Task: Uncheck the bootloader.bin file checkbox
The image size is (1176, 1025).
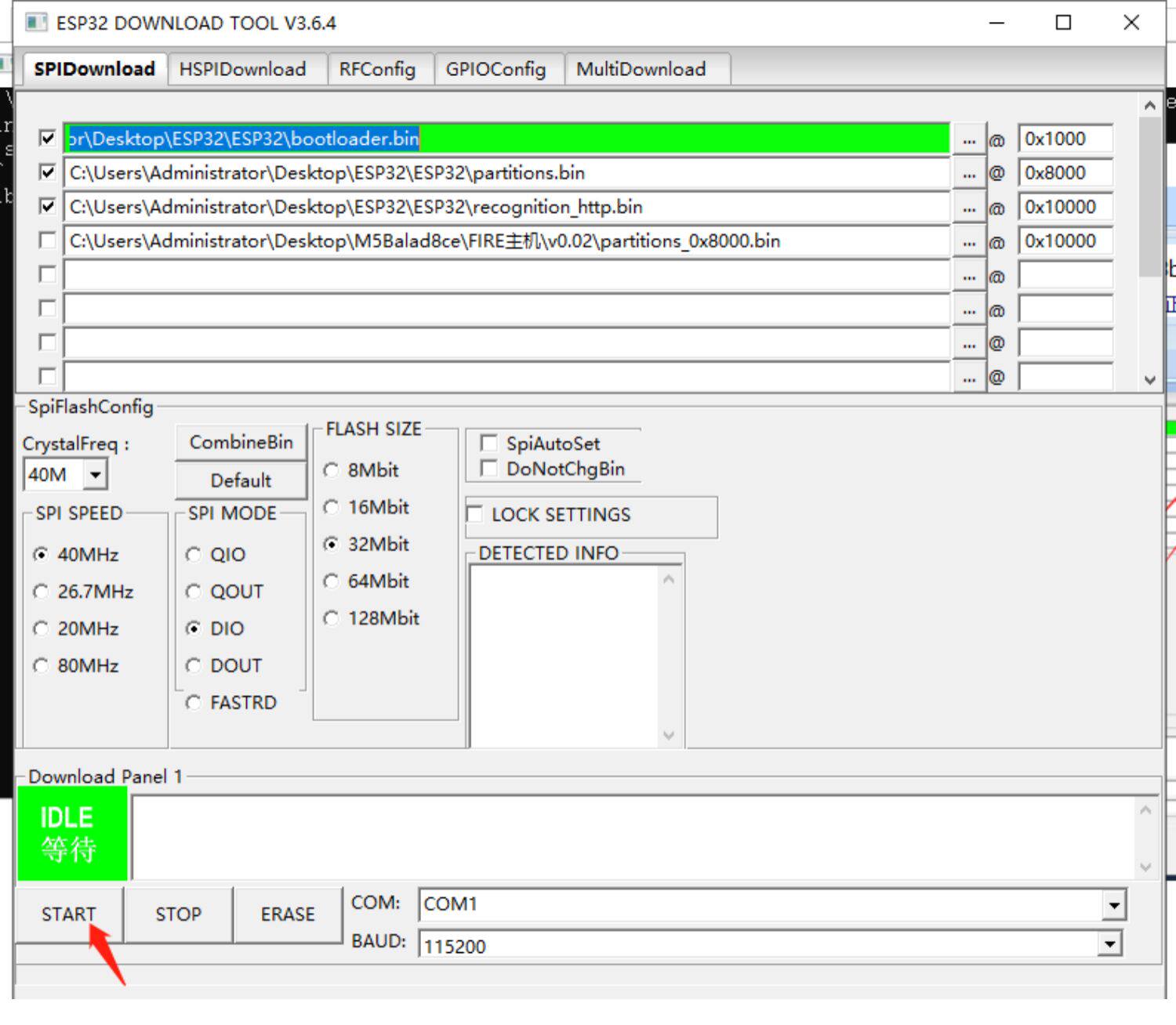Action: [x=48, y=139]
